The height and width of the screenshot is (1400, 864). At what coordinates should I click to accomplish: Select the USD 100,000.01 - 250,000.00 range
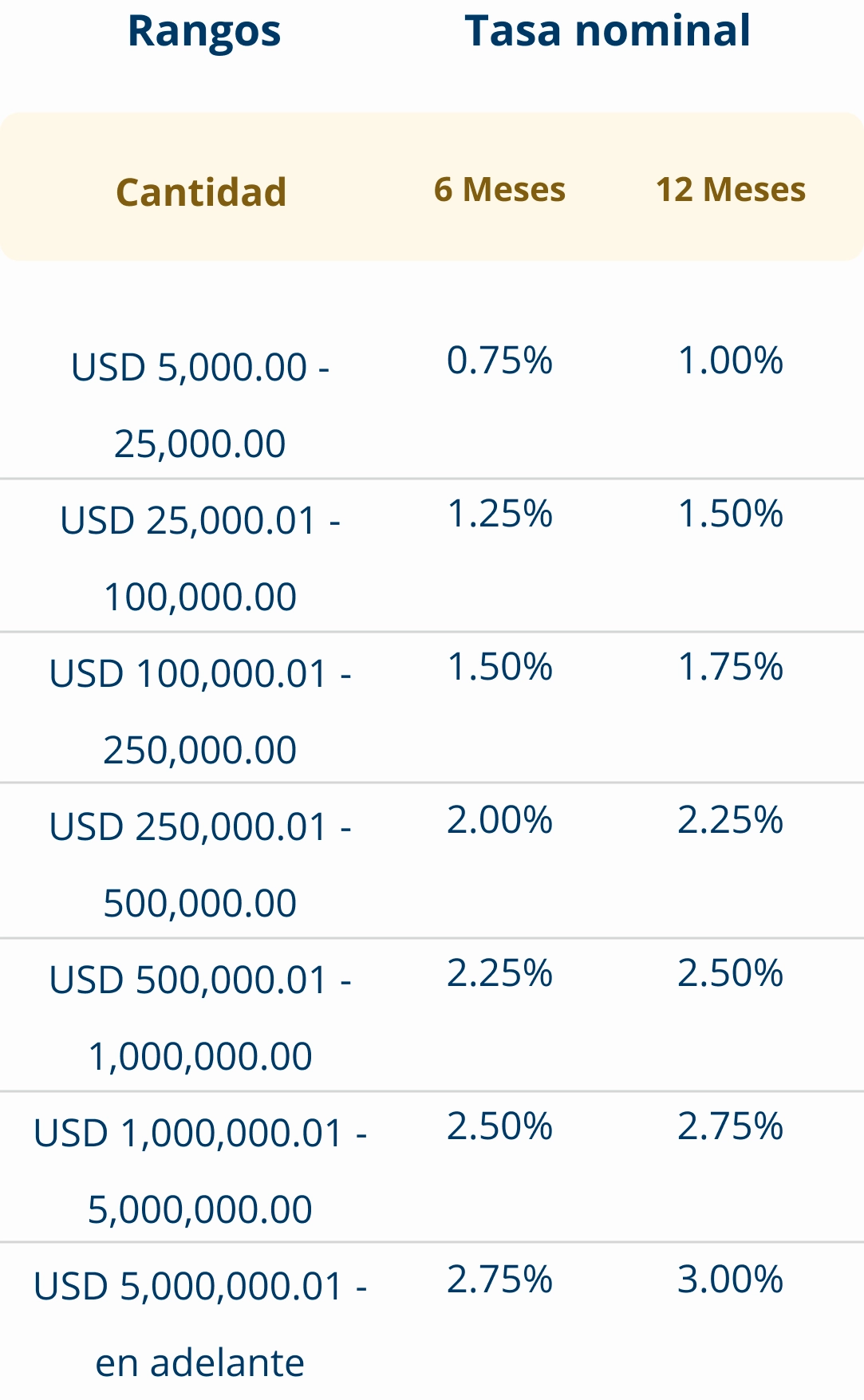point(200,711)
